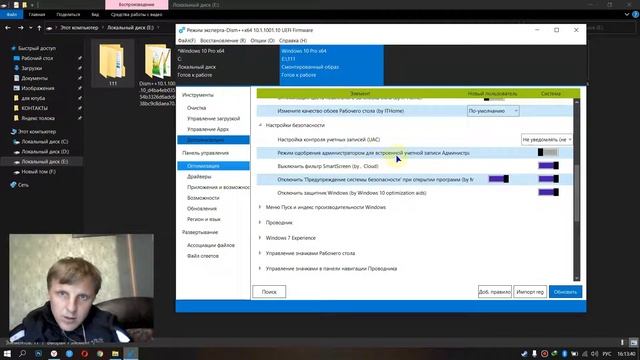
Task: Open Управление загрузкой in Dism++ sidebar
Action: click(x=213, y=119)
